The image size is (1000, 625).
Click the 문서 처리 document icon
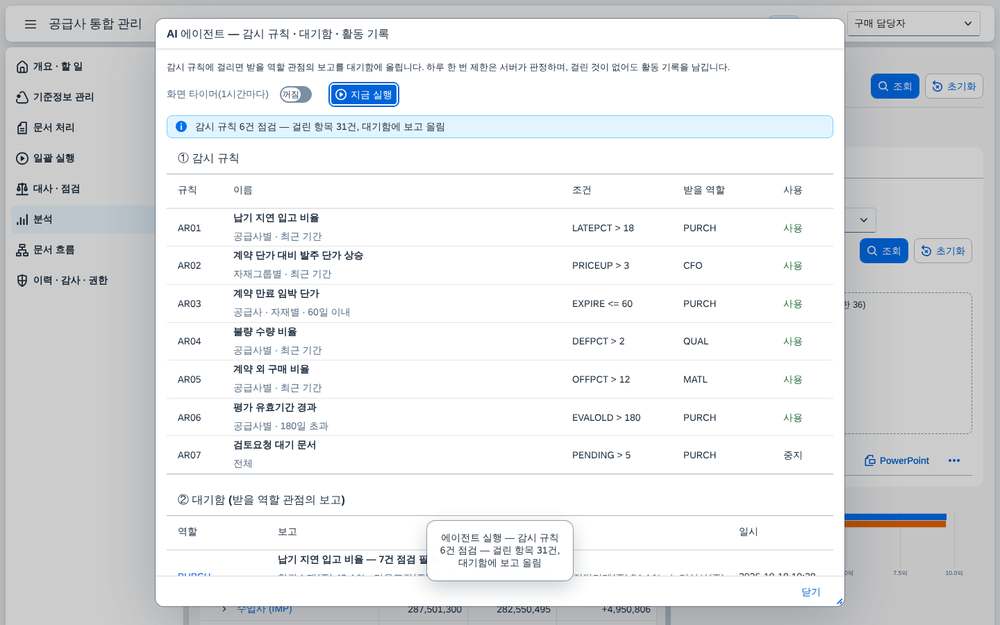click(22, 128)
